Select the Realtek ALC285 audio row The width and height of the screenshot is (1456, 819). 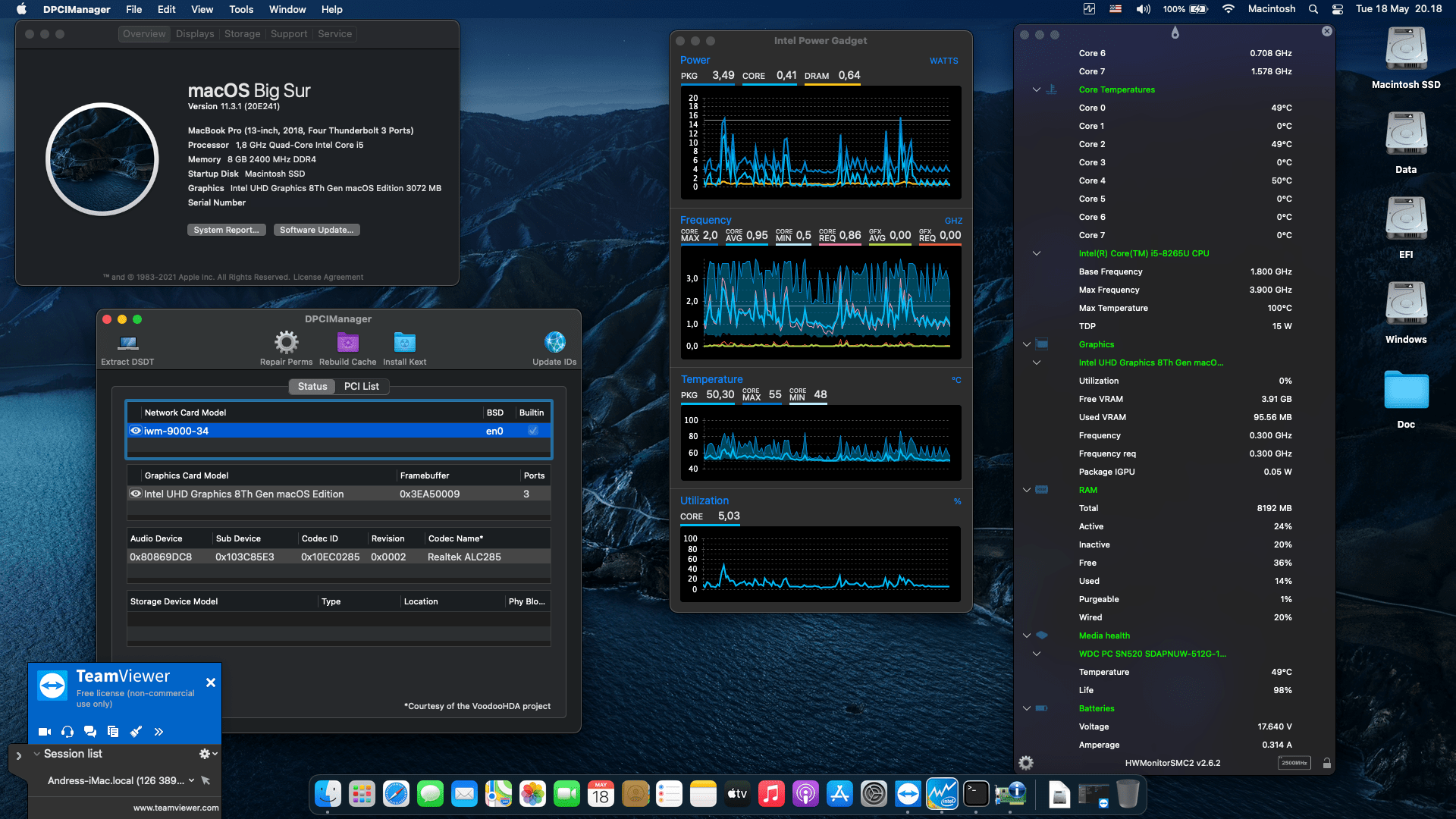(338, 557)
